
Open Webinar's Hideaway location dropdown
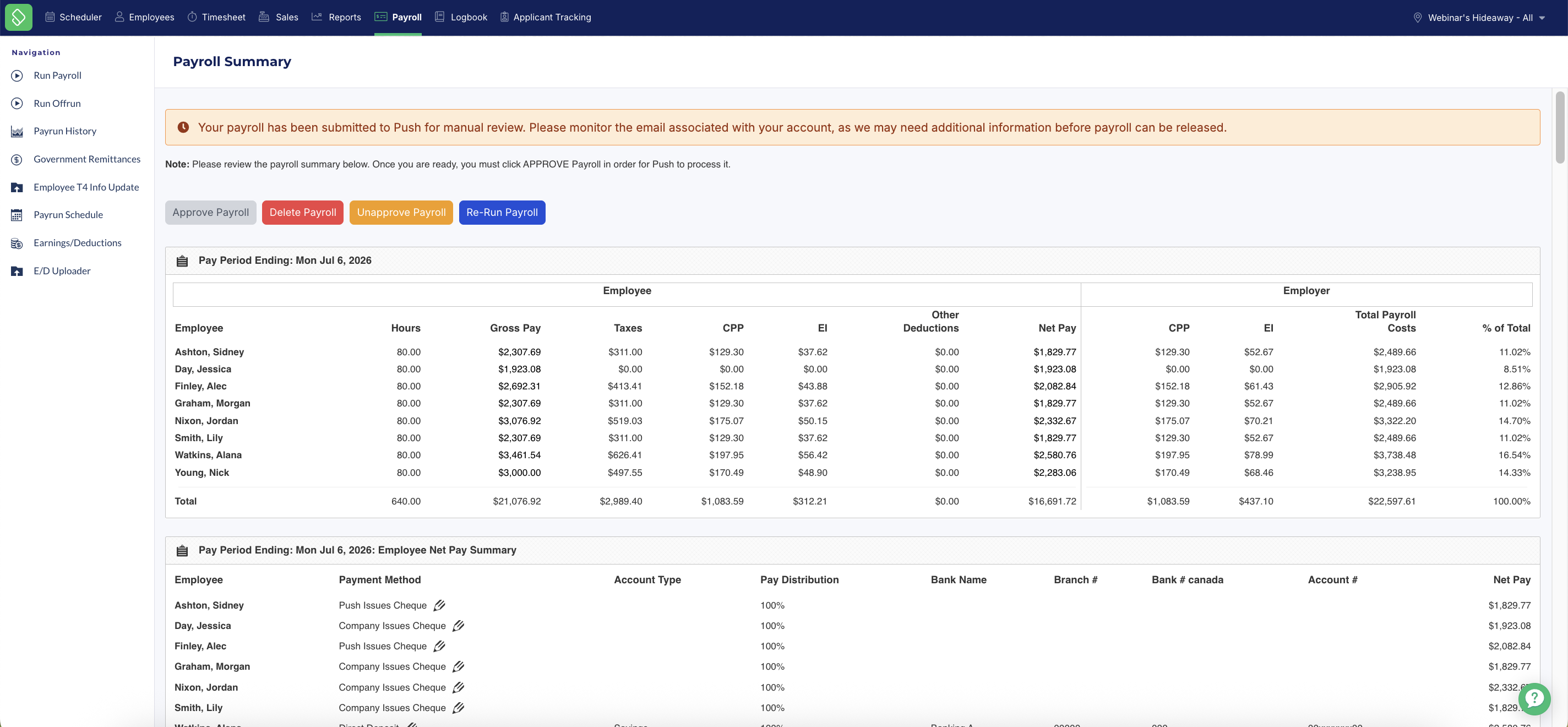click(1479, 18)
